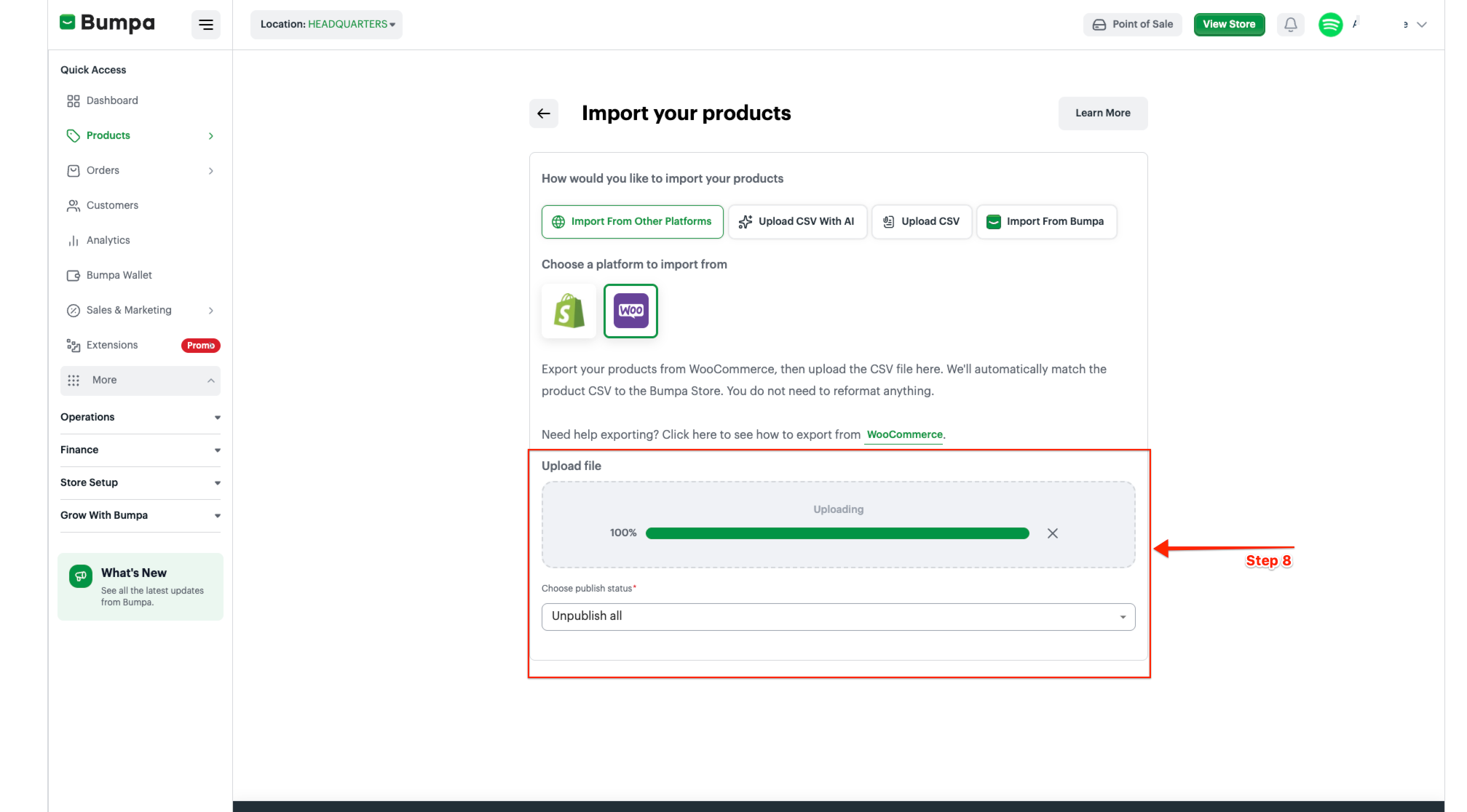The height and width of the screenshot is (812, 1467).
Task: Open the What's New card
Action: click(140, 586)
